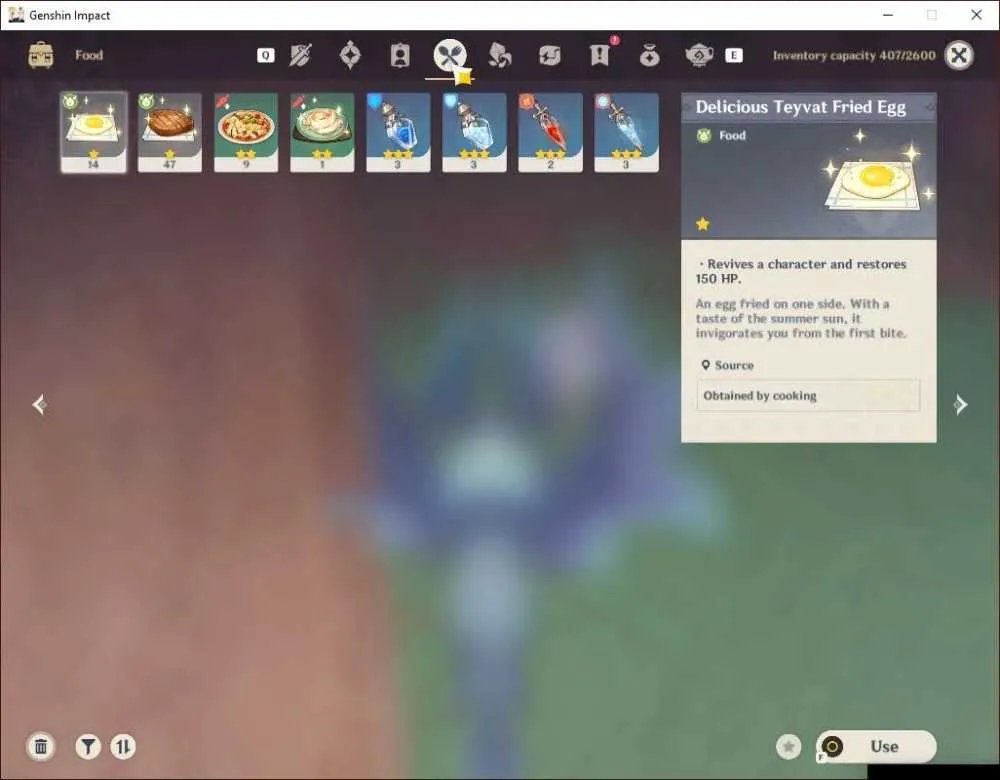Mark item as favorite with star icon
The width and height of the screenshot is (1000, 780).
[788, 746]
